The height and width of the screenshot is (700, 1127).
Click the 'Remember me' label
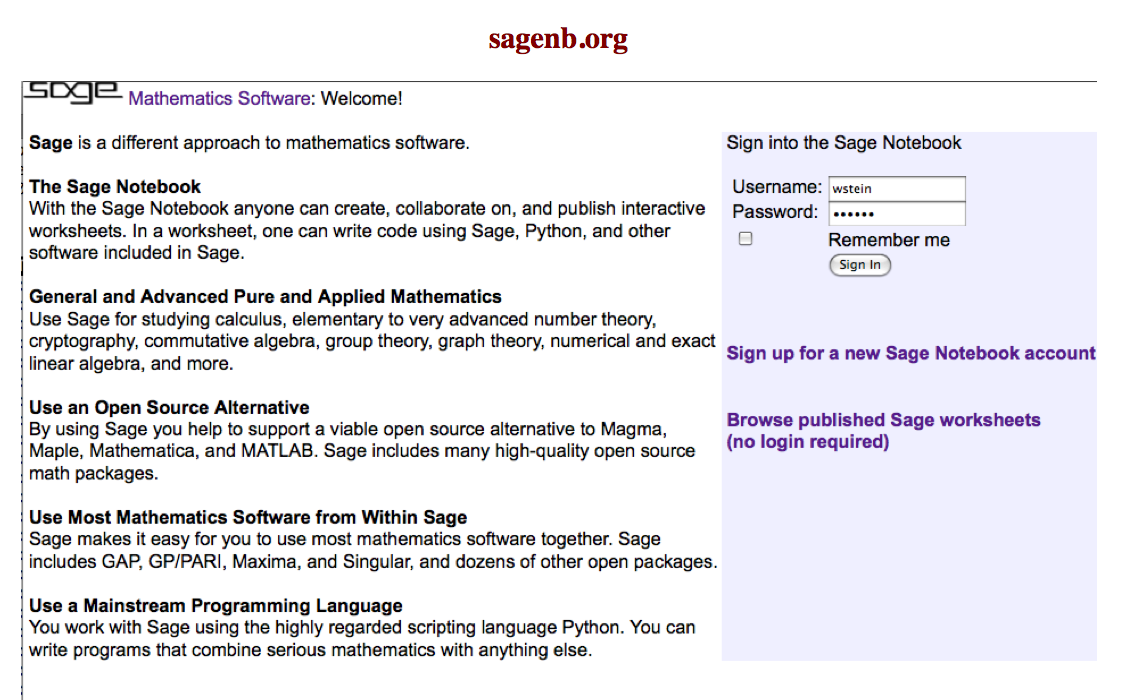889,240
